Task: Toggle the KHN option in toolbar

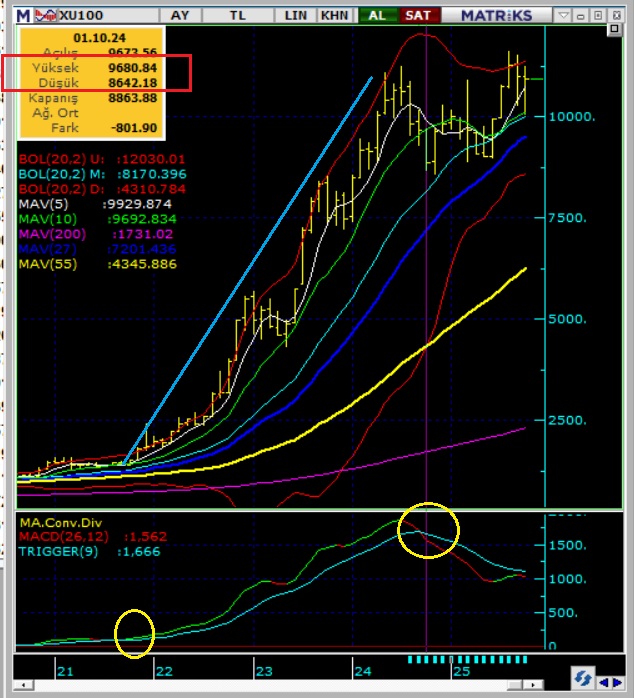Action: coord(334,15)
